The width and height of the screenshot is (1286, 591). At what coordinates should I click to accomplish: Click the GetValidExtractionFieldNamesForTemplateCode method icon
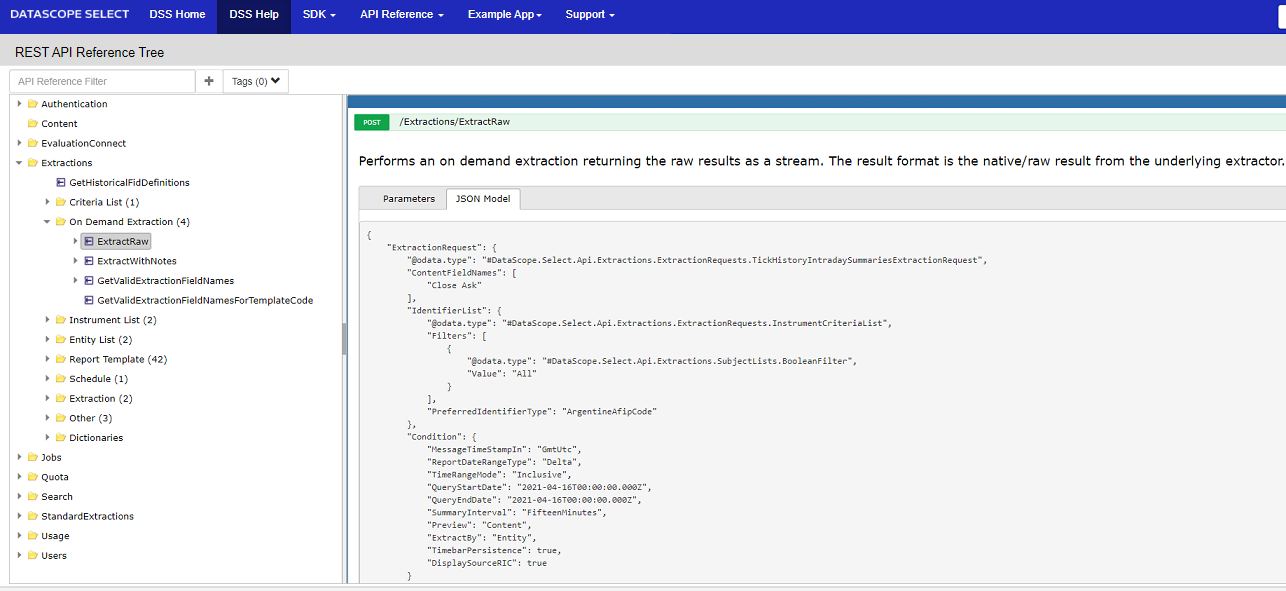coord(88,300)
